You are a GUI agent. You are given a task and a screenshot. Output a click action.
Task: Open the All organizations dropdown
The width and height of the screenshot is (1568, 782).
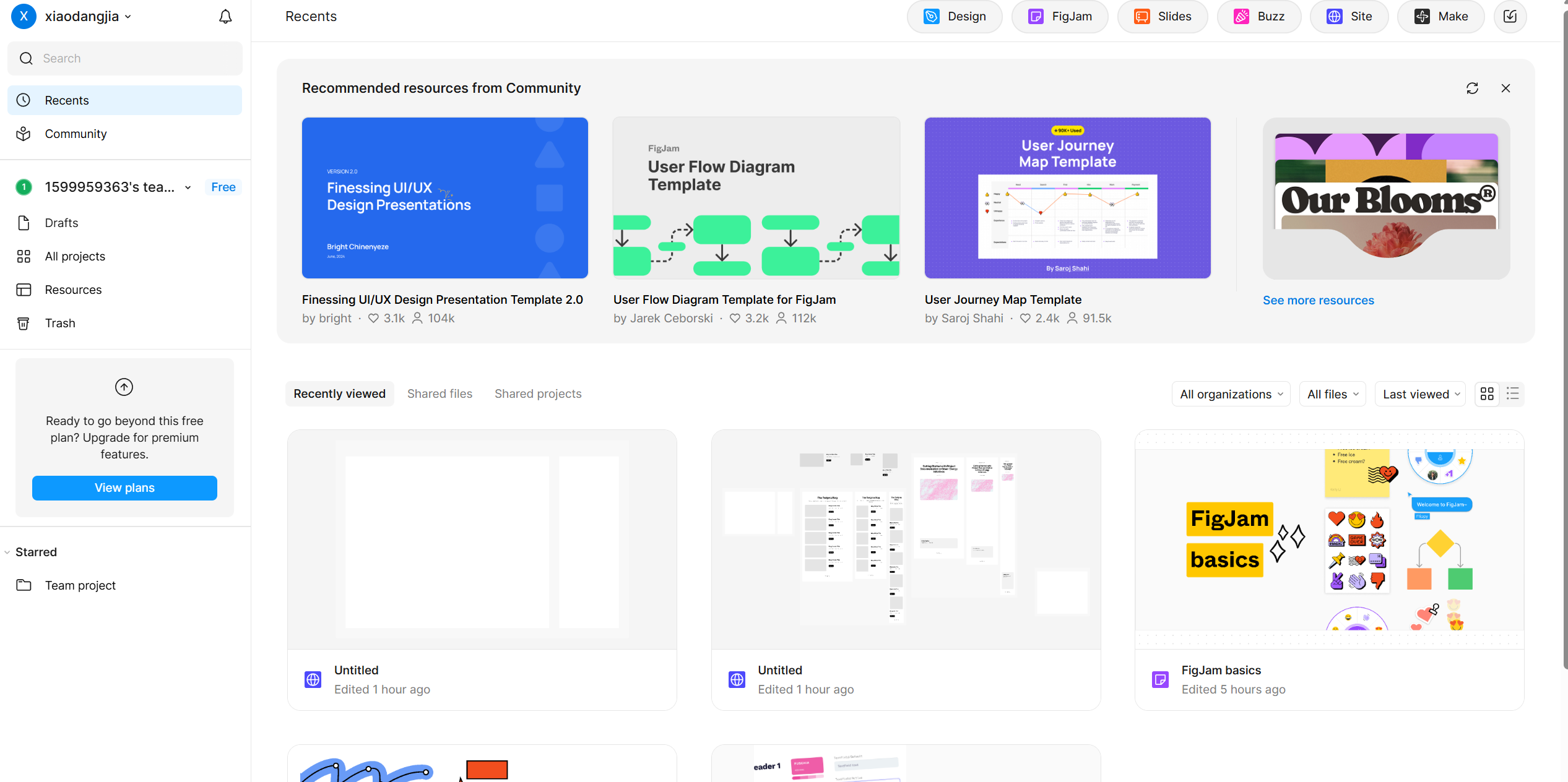click(1231, 394)
